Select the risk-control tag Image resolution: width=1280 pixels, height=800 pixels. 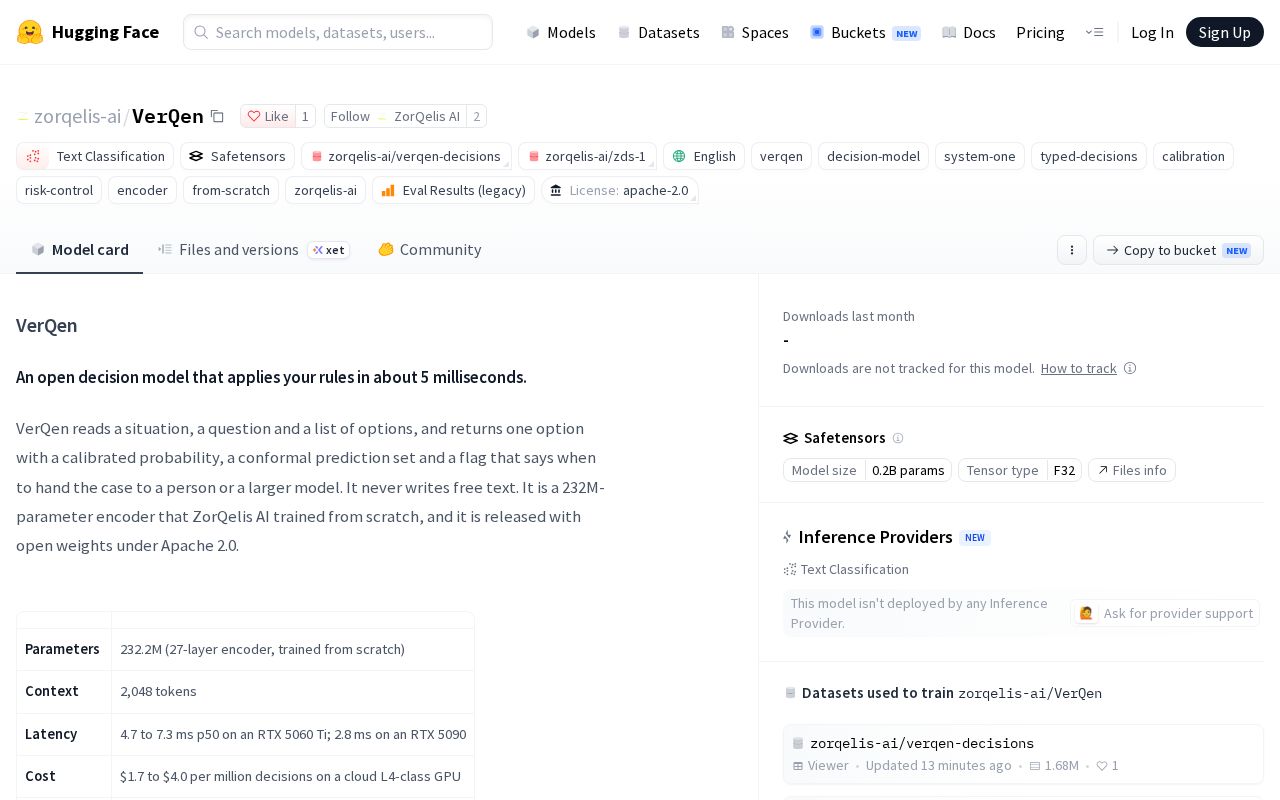tap(59, 190)
